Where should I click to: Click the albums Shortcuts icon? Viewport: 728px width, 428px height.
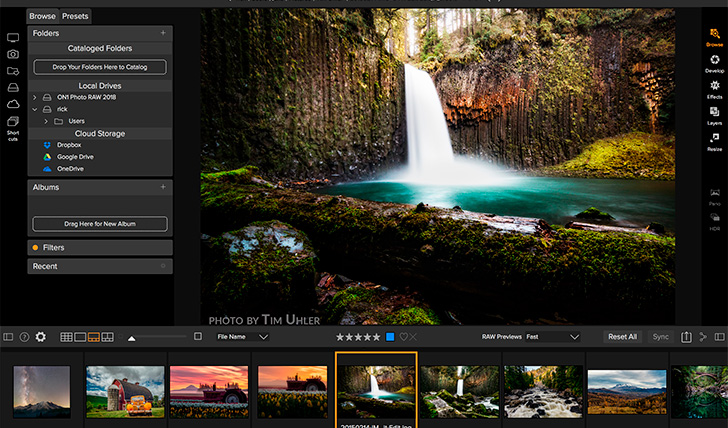point(13,122)
